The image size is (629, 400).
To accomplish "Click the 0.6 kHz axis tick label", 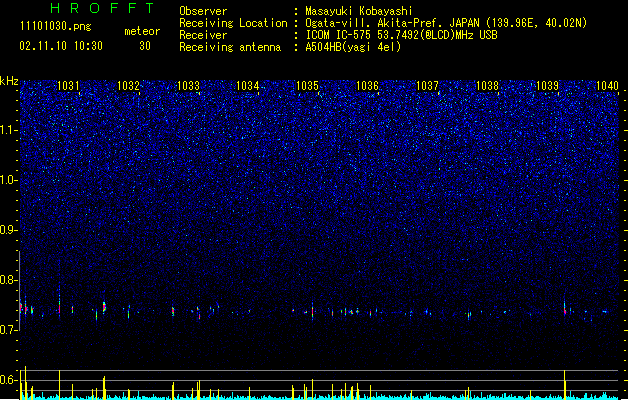I will coord(9,380).
